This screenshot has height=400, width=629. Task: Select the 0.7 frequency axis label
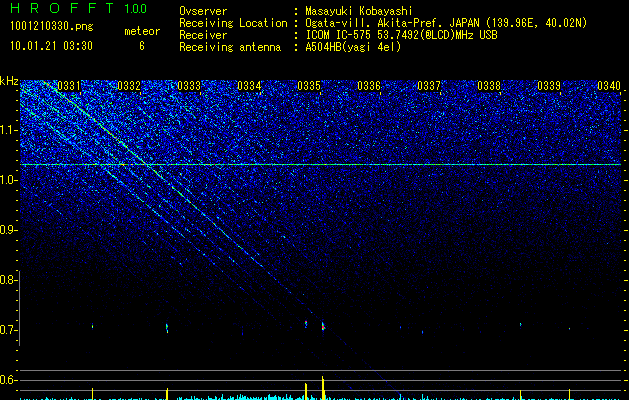[x=8, y=330]
